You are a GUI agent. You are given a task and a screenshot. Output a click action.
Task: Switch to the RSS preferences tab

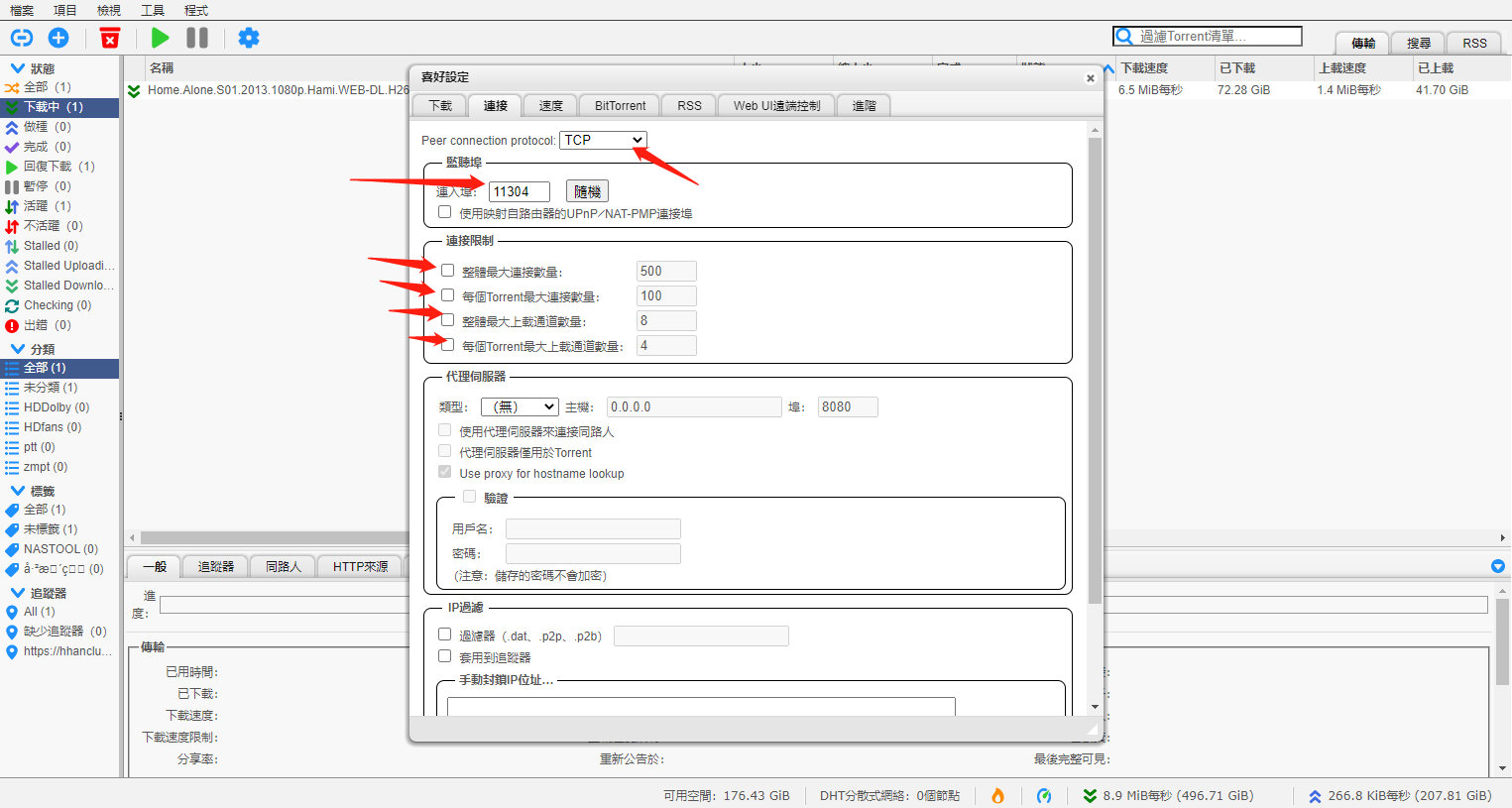pos(690,105)
